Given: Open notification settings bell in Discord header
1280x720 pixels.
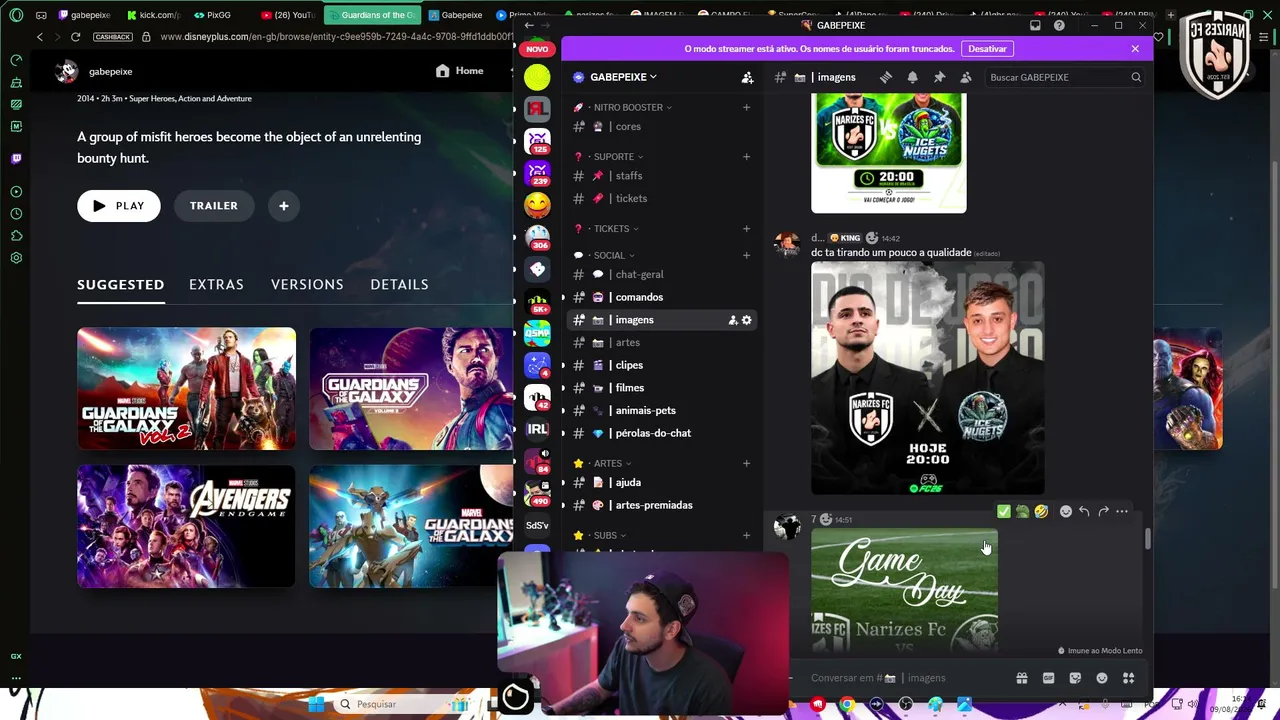Looking at the screenshot, I should pyautogui.click(x=912, y=77).
